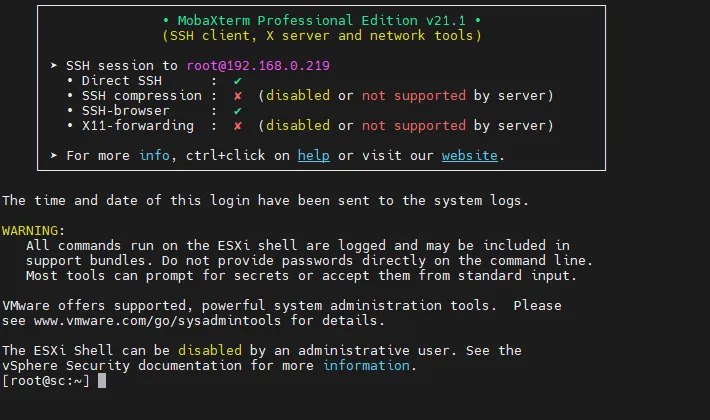The image size is (710, 420).
Task: Click 'not supported' on the X11-forwarding line
Action: coord(413,126)
